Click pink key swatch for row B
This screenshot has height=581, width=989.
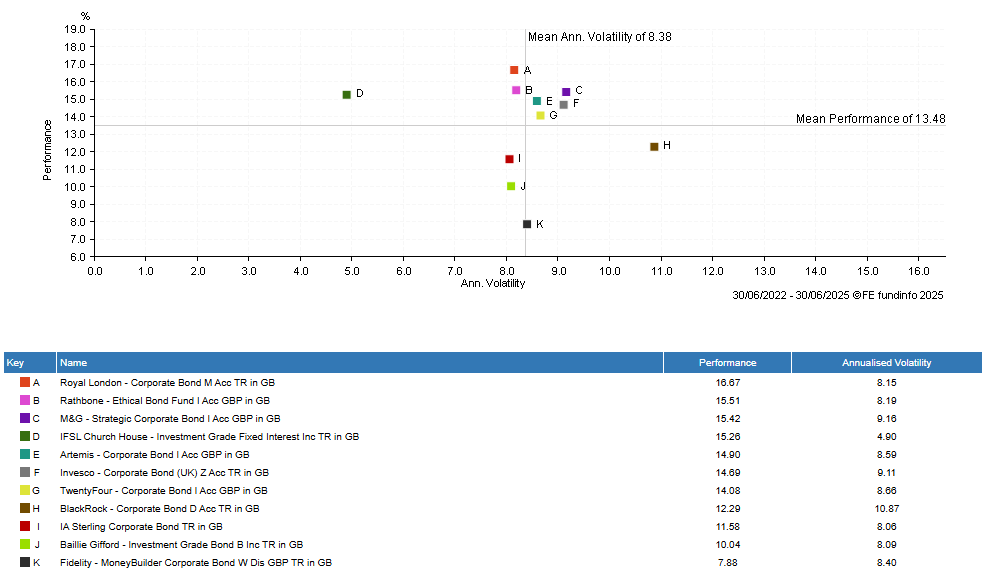pyautogui.click(x=25, y=400)
